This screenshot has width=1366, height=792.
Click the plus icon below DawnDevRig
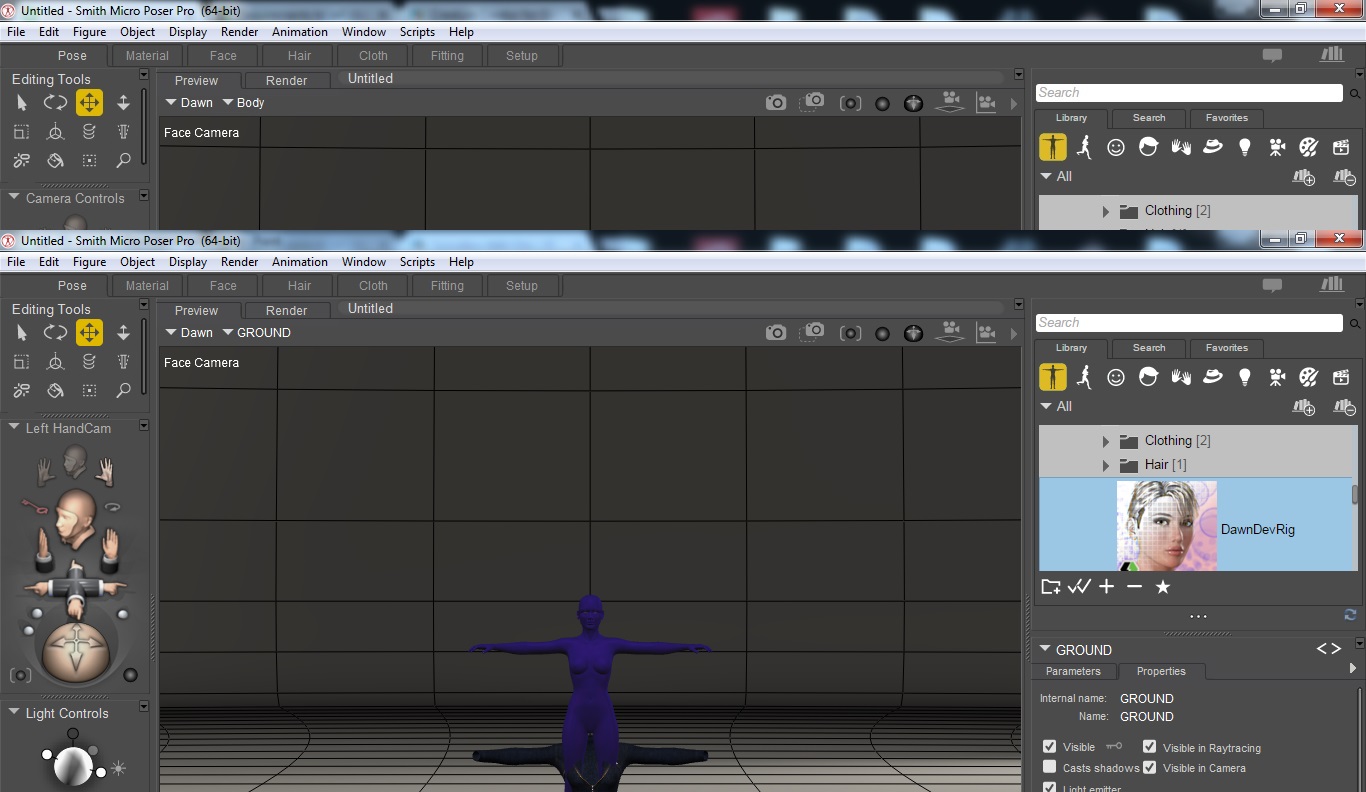tap(1106, 587)
